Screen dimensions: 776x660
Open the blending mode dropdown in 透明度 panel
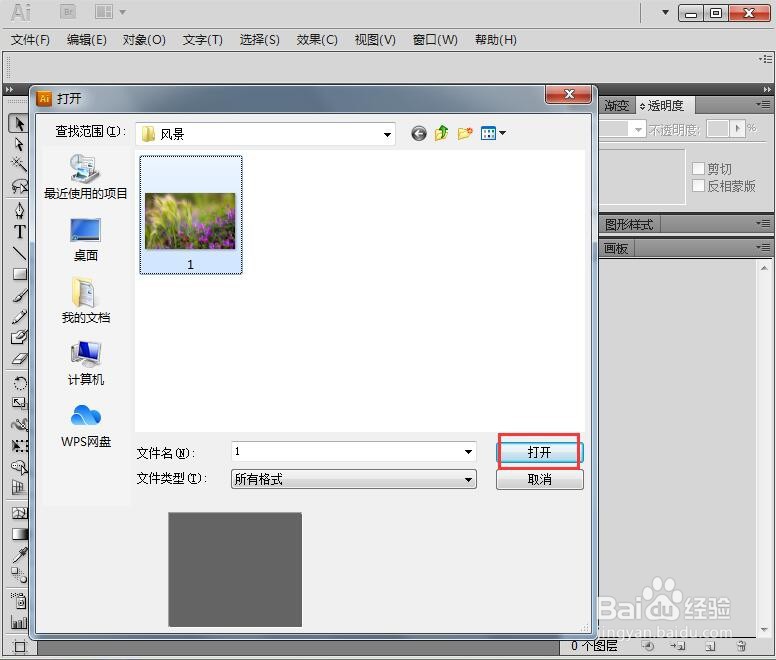click(x=638, y=129)
